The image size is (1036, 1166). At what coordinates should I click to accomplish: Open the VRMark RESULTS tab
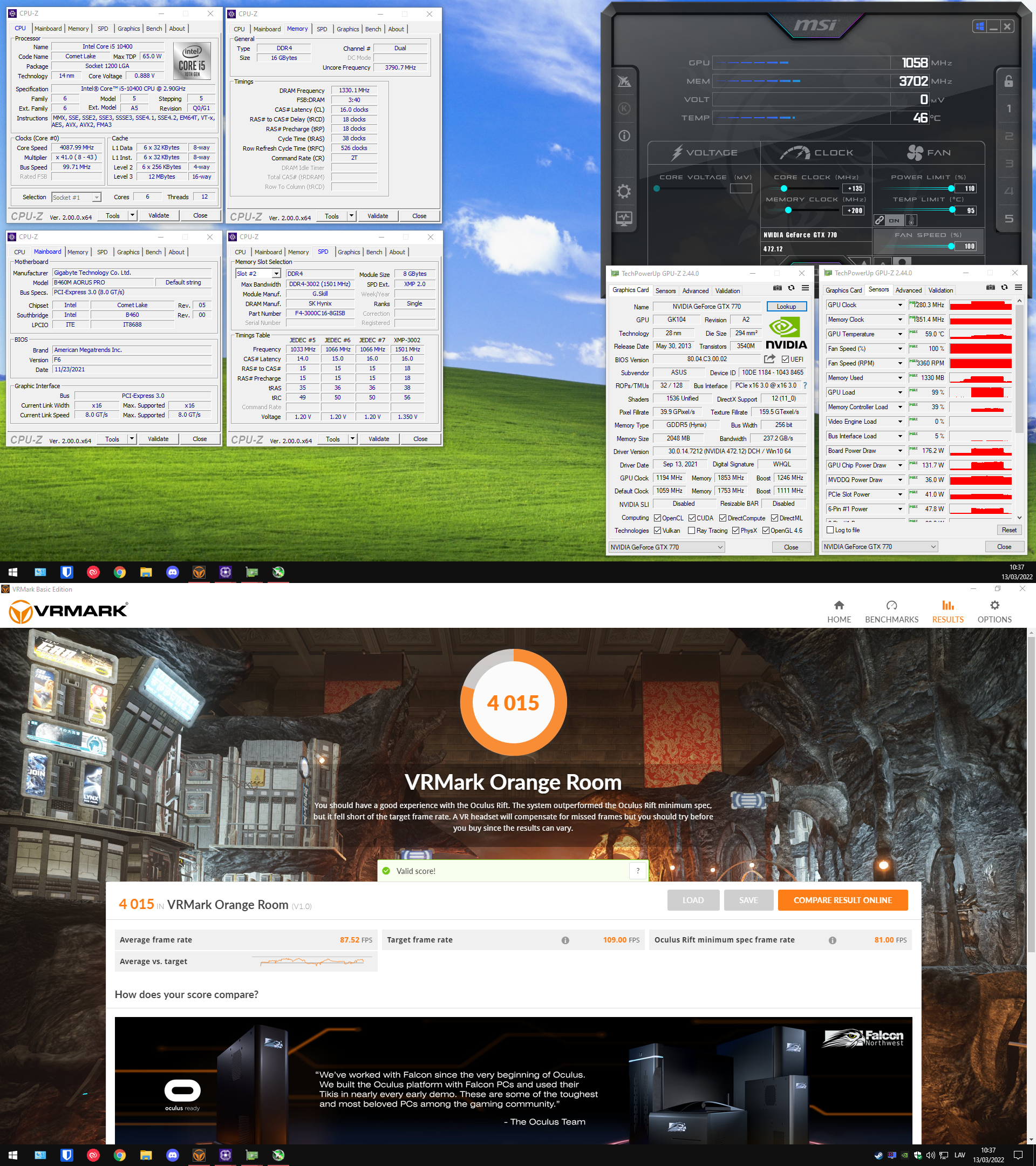click(x=948, y=612)
